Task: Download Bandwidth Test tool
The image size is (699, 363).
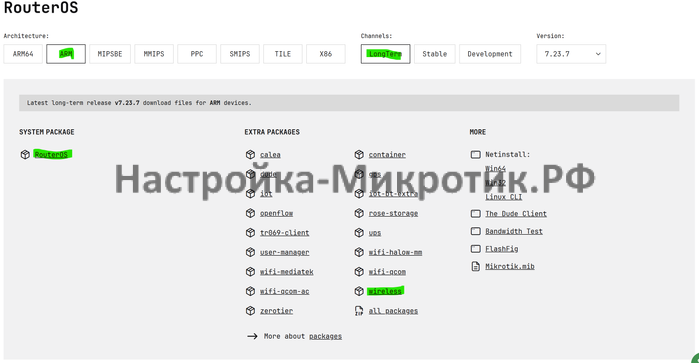Action: point(514,231)
